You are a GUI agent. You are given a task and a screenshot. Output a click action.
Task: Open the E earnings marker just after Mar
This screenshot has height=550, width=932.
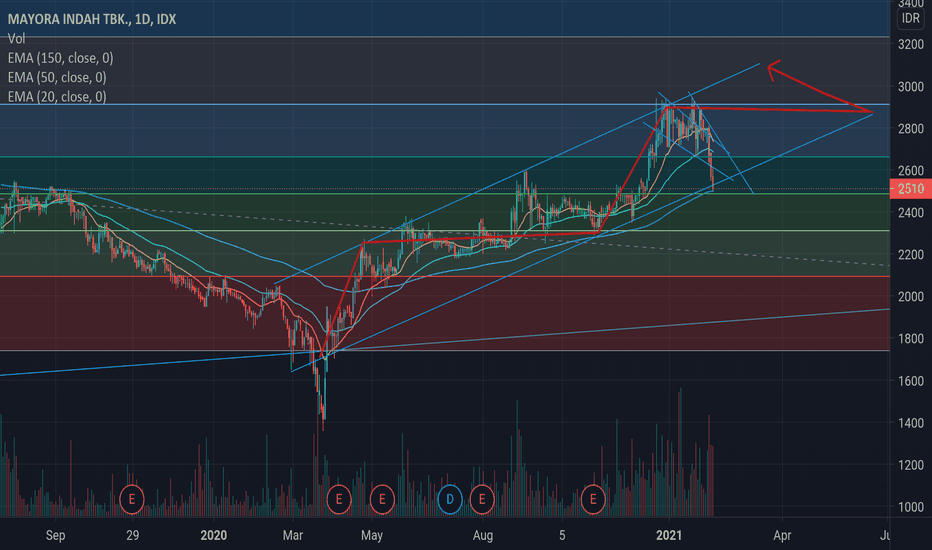click(x=339, y=499)
